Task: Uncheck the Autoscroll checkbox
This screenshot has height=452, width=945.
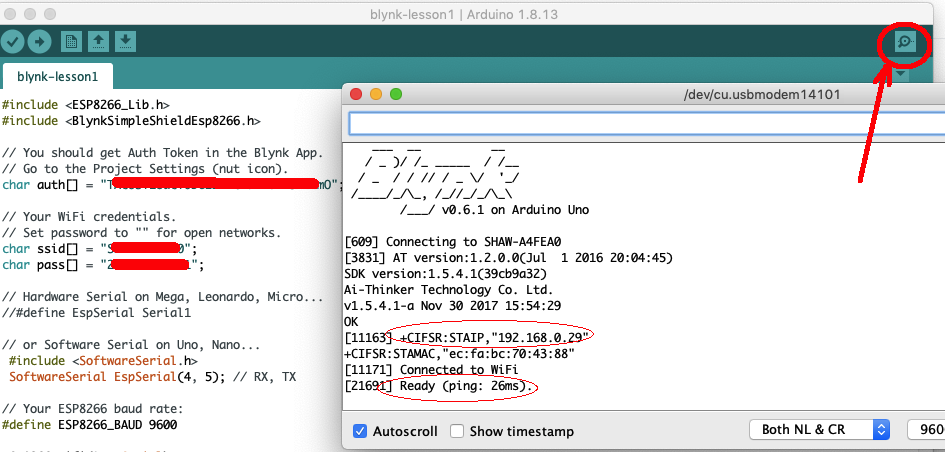Action: click(360, 431)
